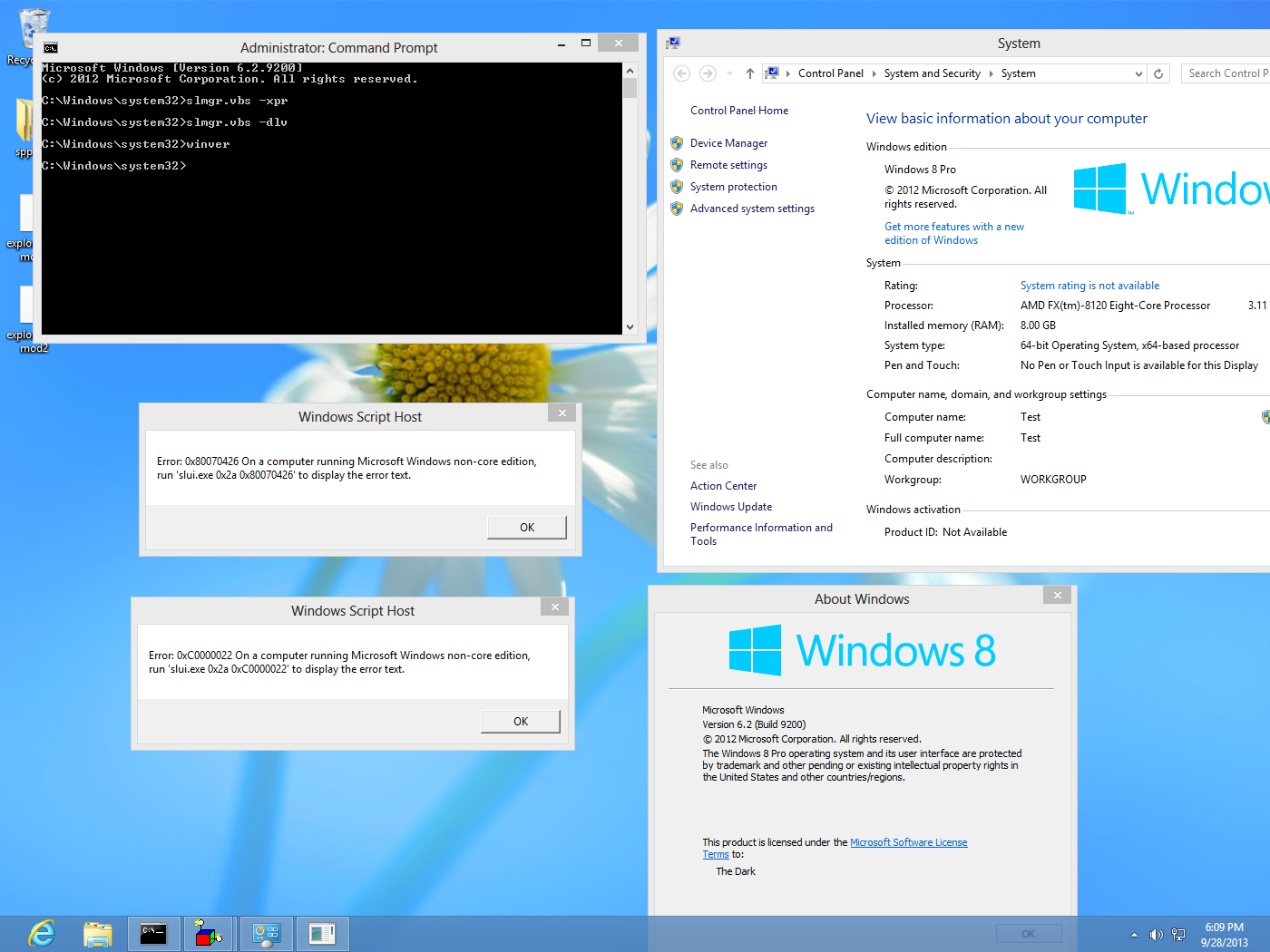The width and height of the screenshot is (1270, 952).
Task: Click the 'slmgr.vbs -dlv' command line
Action: pos(165,122)
